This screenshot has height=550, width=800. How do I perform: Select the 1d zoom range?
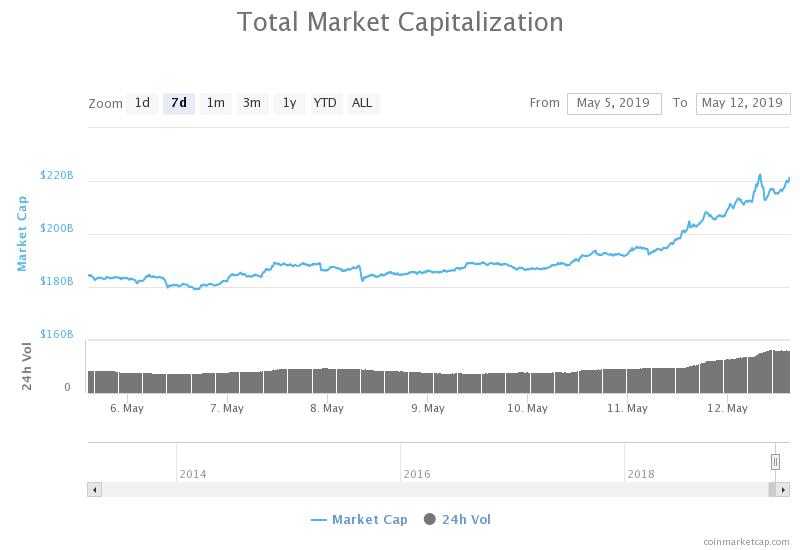point(142,103)
